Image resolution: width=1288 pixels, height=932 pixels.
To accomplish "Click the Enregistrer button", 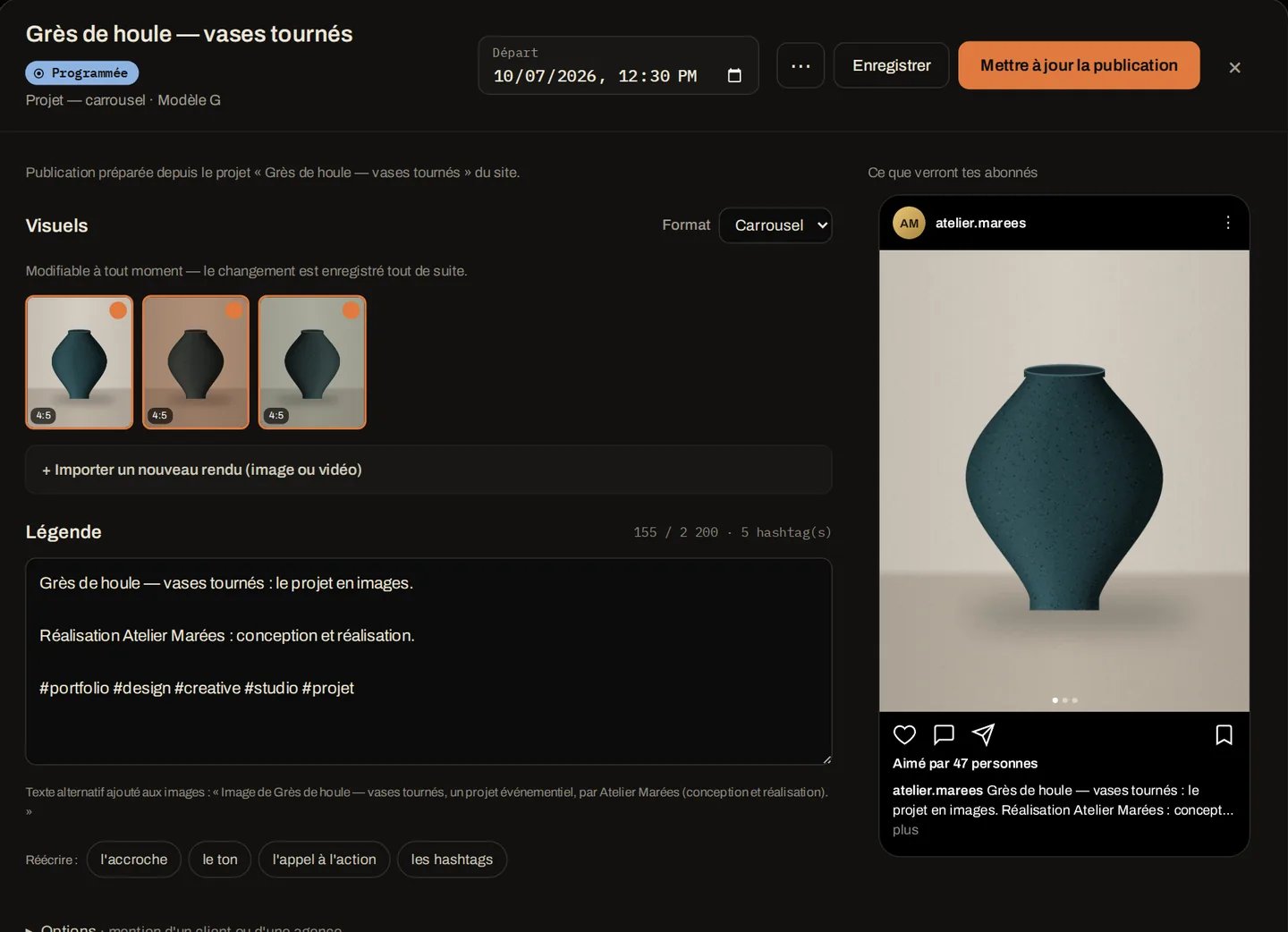I will click(x=891, y=65).
